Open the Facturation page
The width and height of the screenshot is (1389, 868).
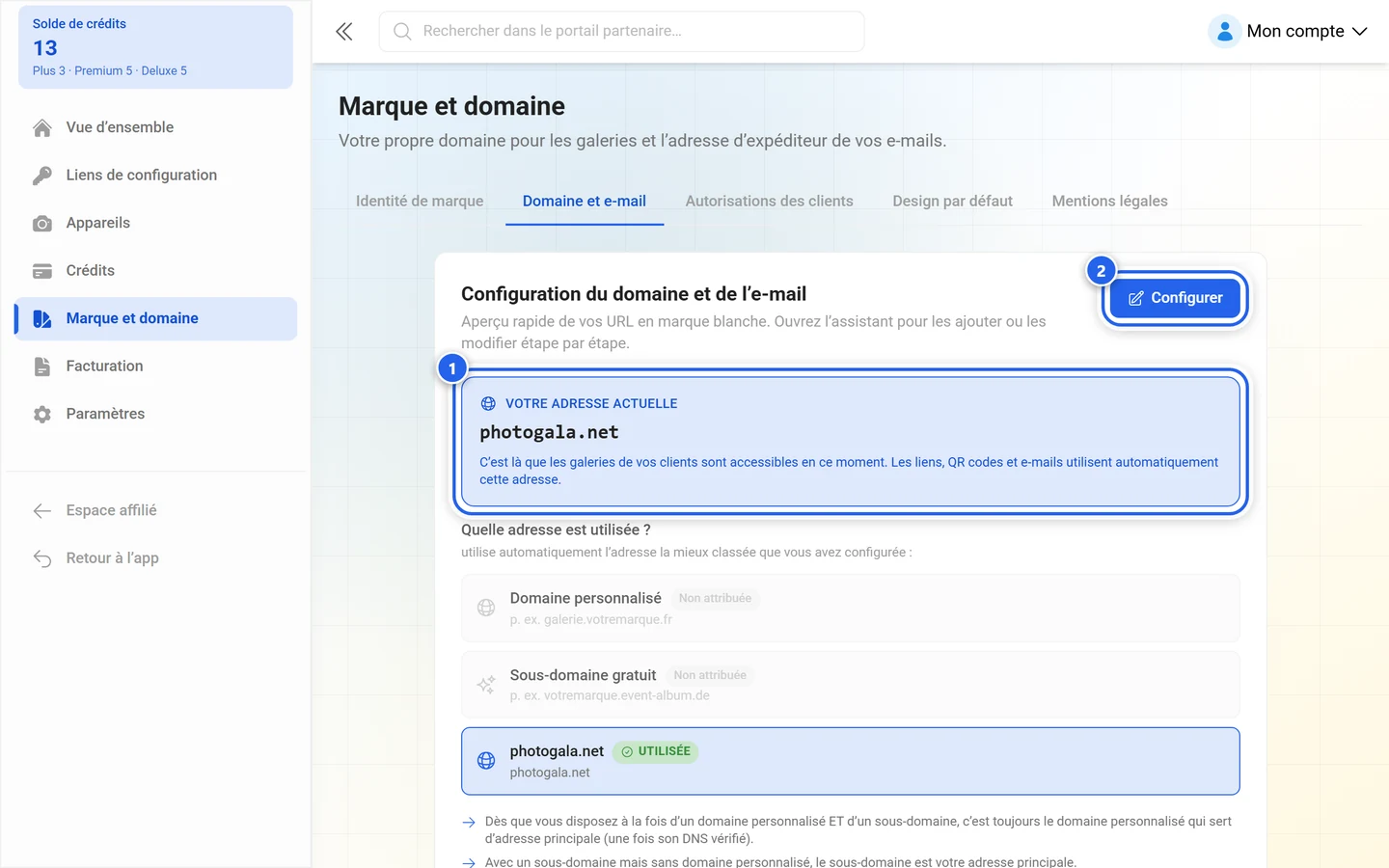[x=155, y=366]
